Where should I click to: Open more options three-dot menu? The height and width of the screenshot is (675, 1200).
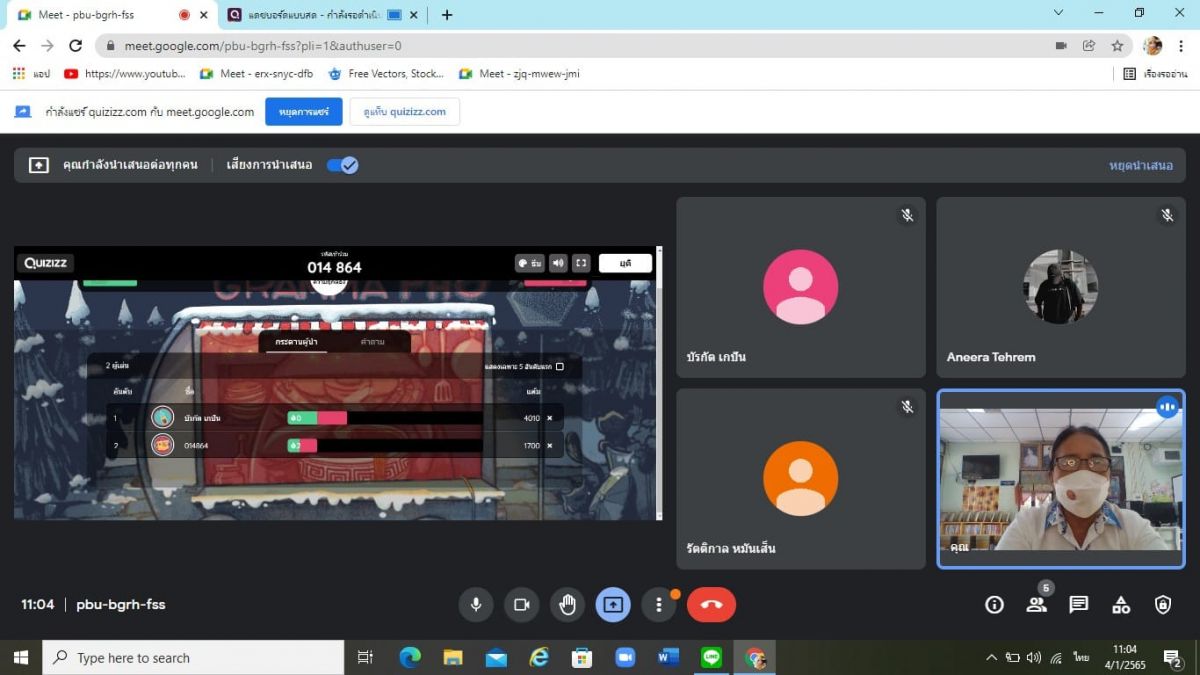(x=658, y=605)
